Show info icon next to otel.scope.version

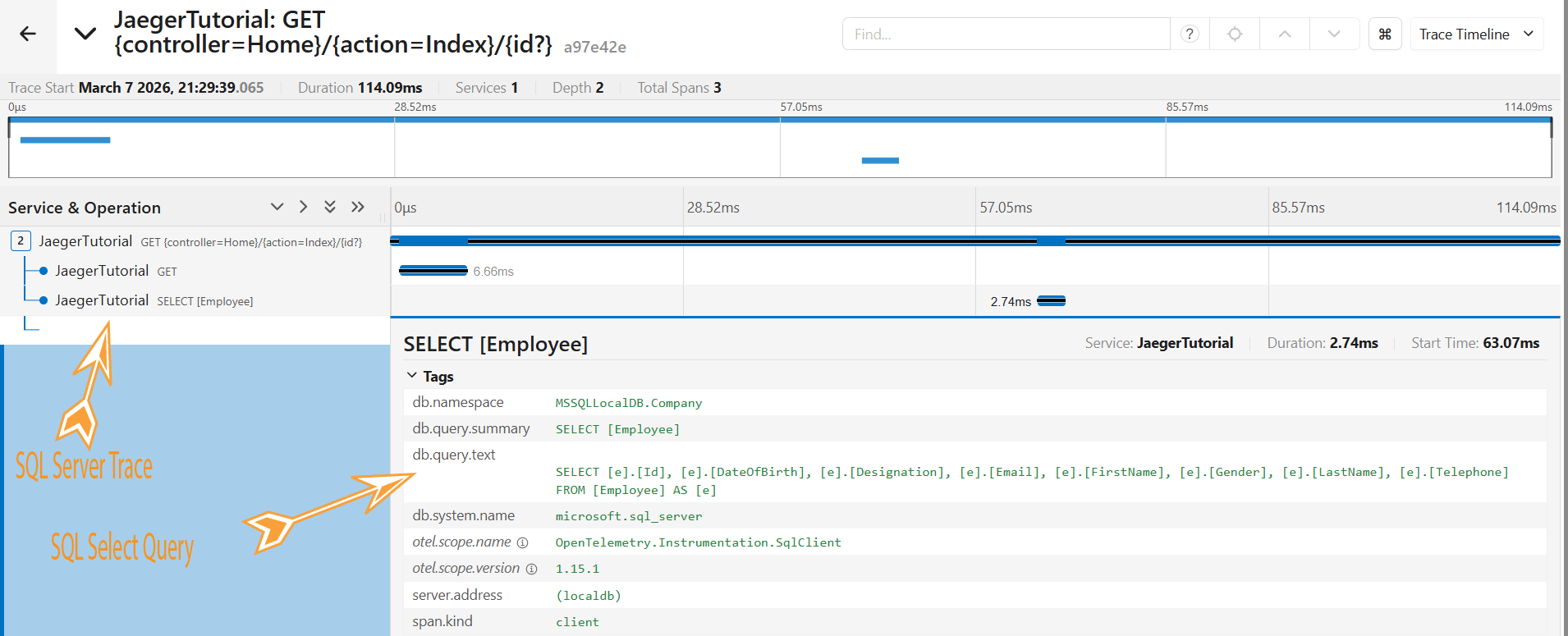[531, 569]
